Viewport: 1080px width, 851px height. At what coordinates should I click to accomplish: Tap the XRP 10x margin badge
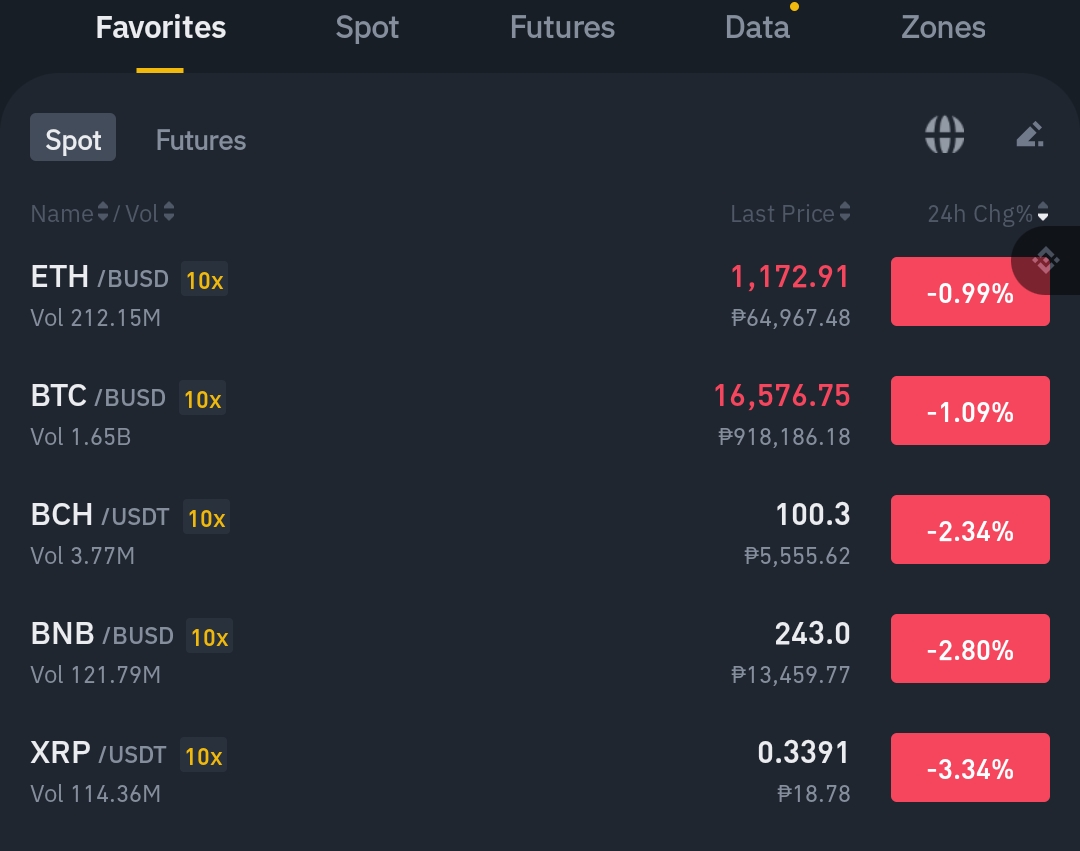pyautogui.click(x=203, y=755)
